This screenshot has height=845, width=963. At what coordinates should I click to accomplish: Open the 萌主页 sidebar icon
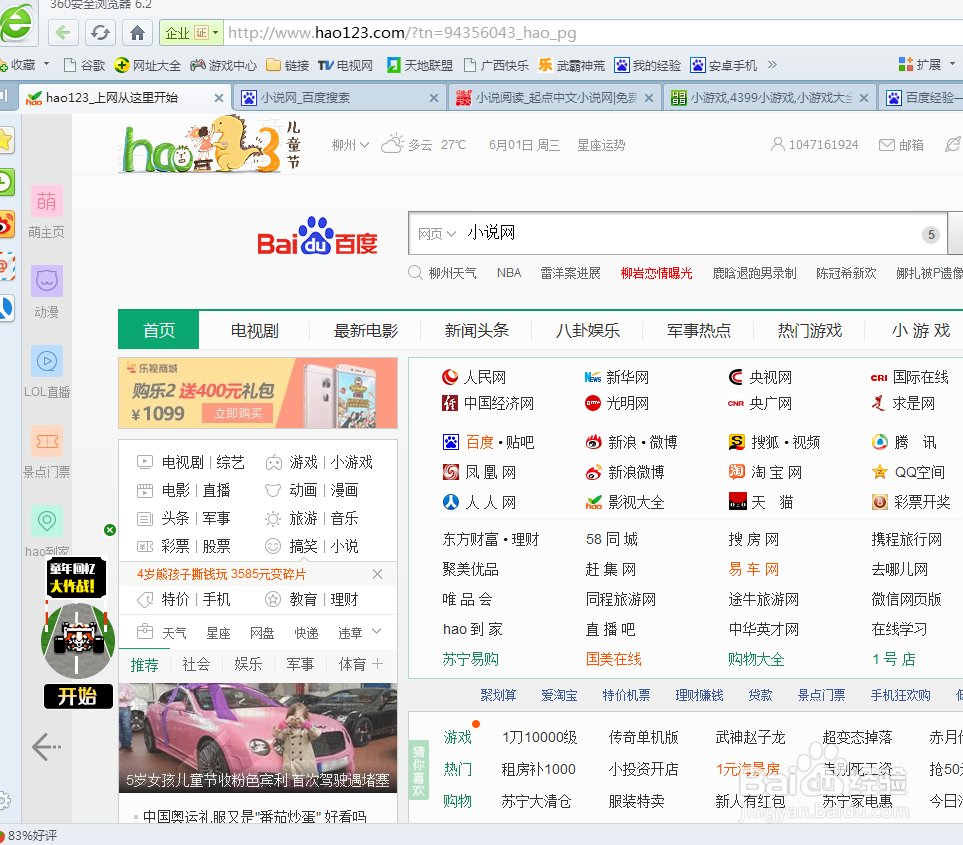pos(47,201)
